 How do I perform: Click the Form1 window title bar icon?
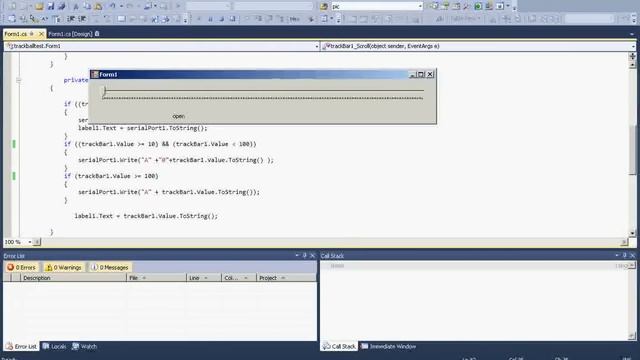coord(95,74)
